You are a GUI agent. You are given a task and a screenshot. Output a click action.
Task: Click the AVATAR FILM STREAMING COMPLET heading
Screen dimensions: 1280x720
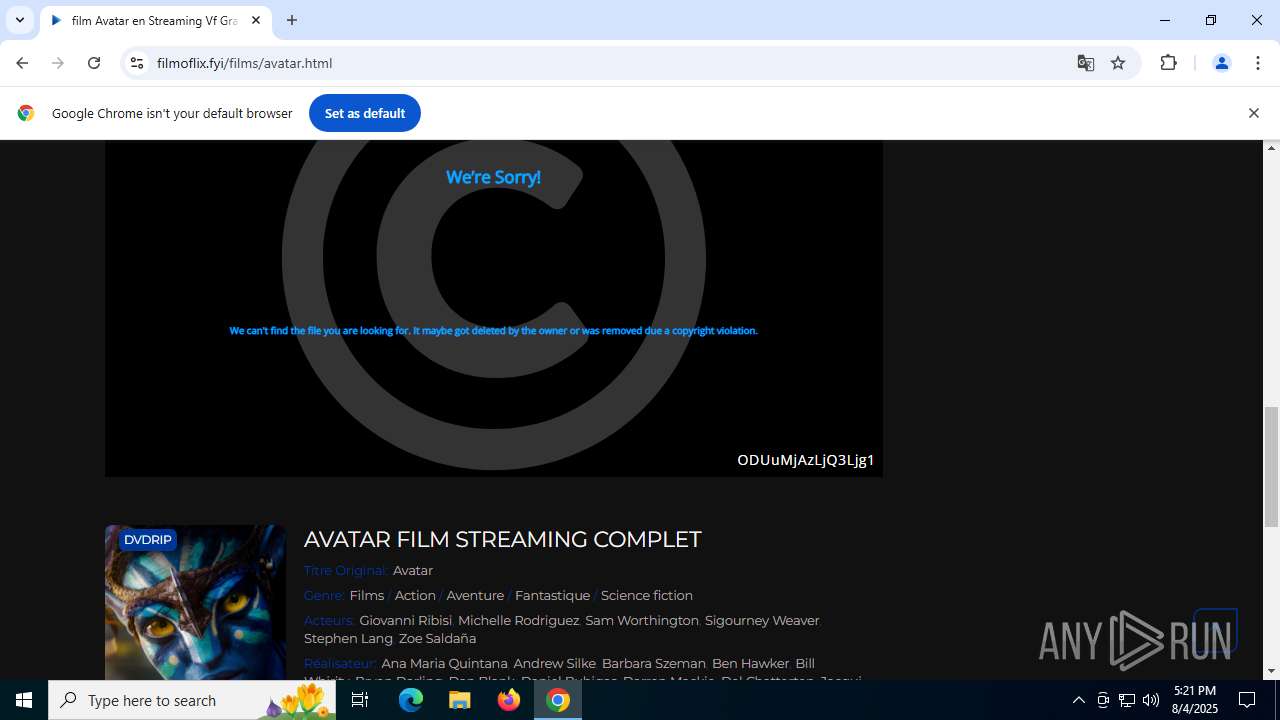coord(502,540)
